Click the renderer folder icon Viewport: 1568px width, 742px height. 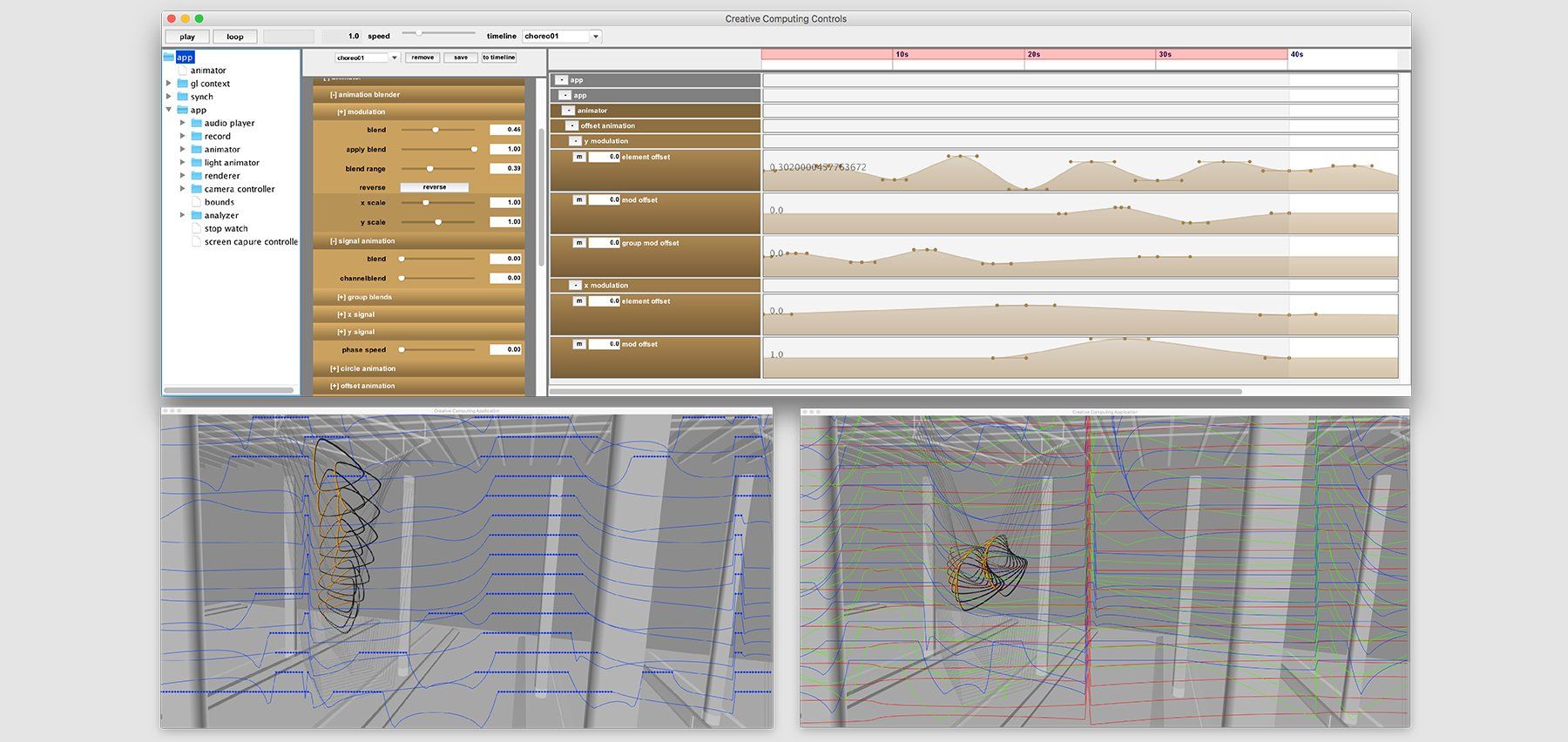click(196, 175)
